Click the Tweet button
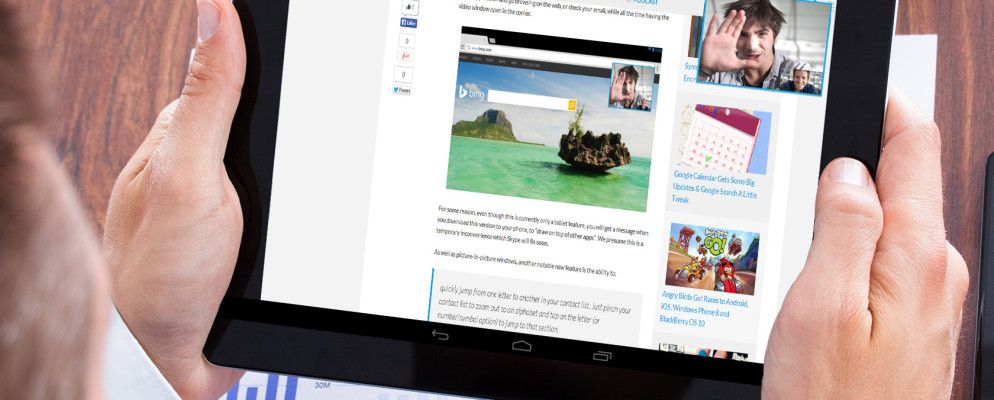 402,91
